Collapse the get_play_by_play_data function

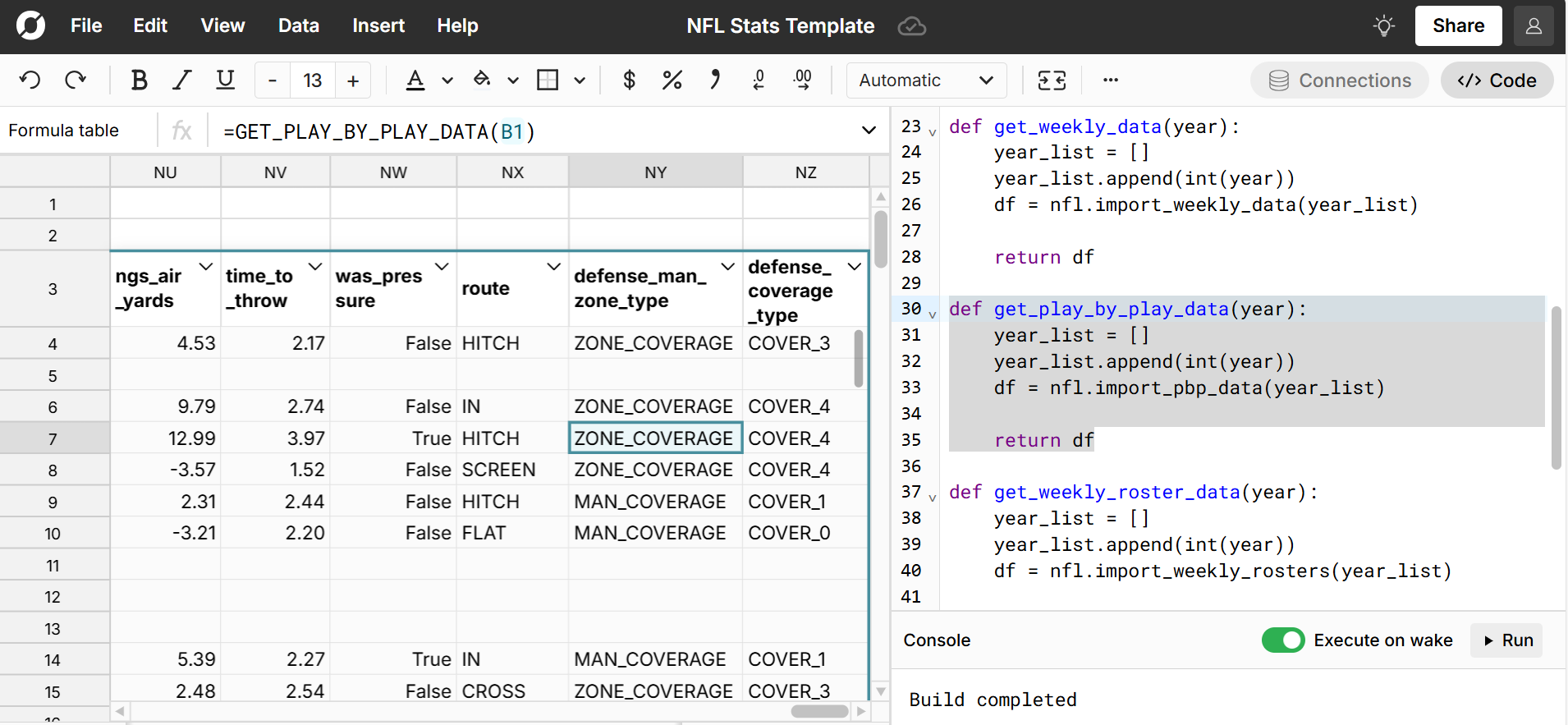click(933, 314)
